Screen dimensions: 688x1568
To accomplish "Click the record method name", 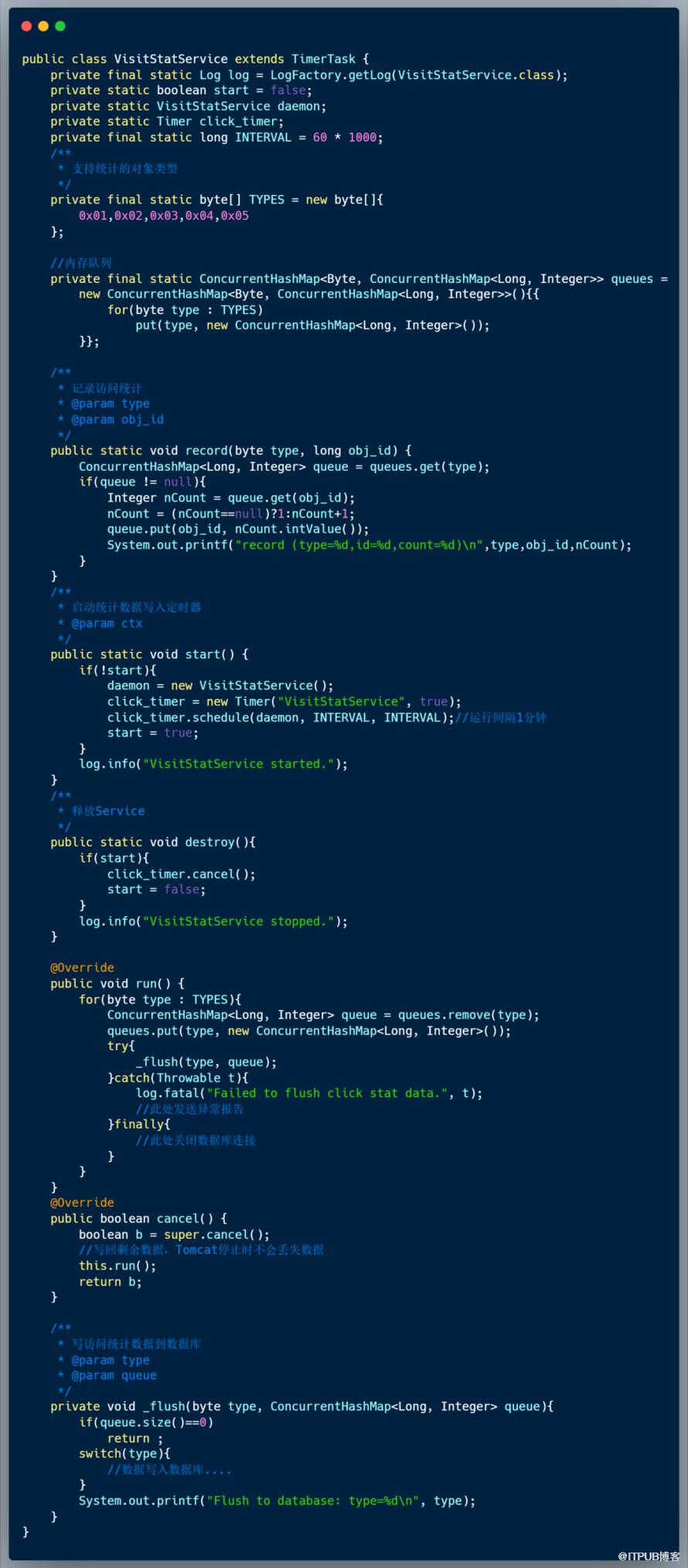I will 206,450.
